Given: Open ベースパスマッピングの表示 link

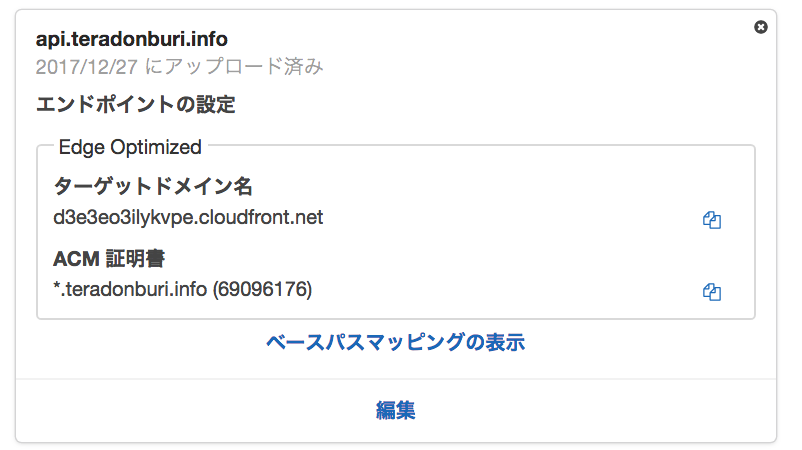Looking at the screenshot, I should click(395, 343).
